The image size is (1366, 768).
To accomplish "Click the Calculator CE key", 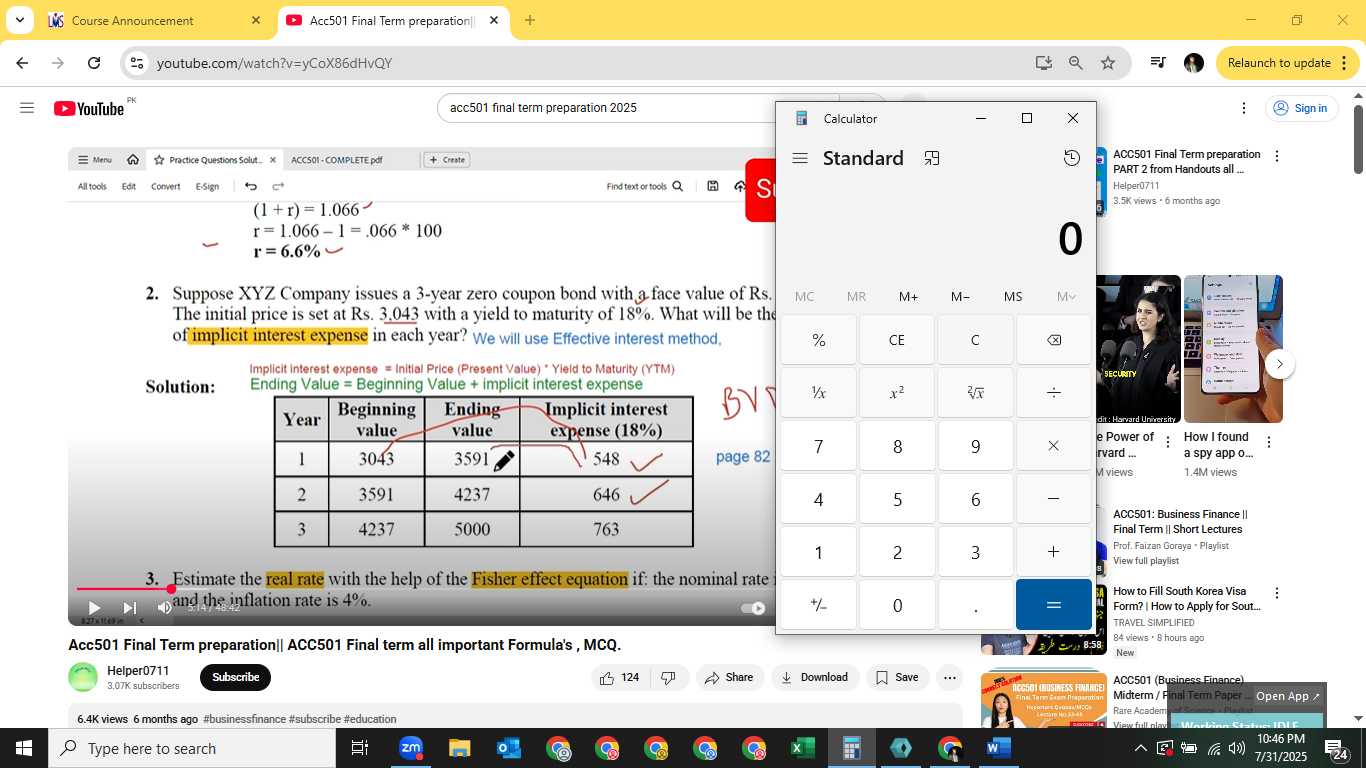I will point(897,340).
